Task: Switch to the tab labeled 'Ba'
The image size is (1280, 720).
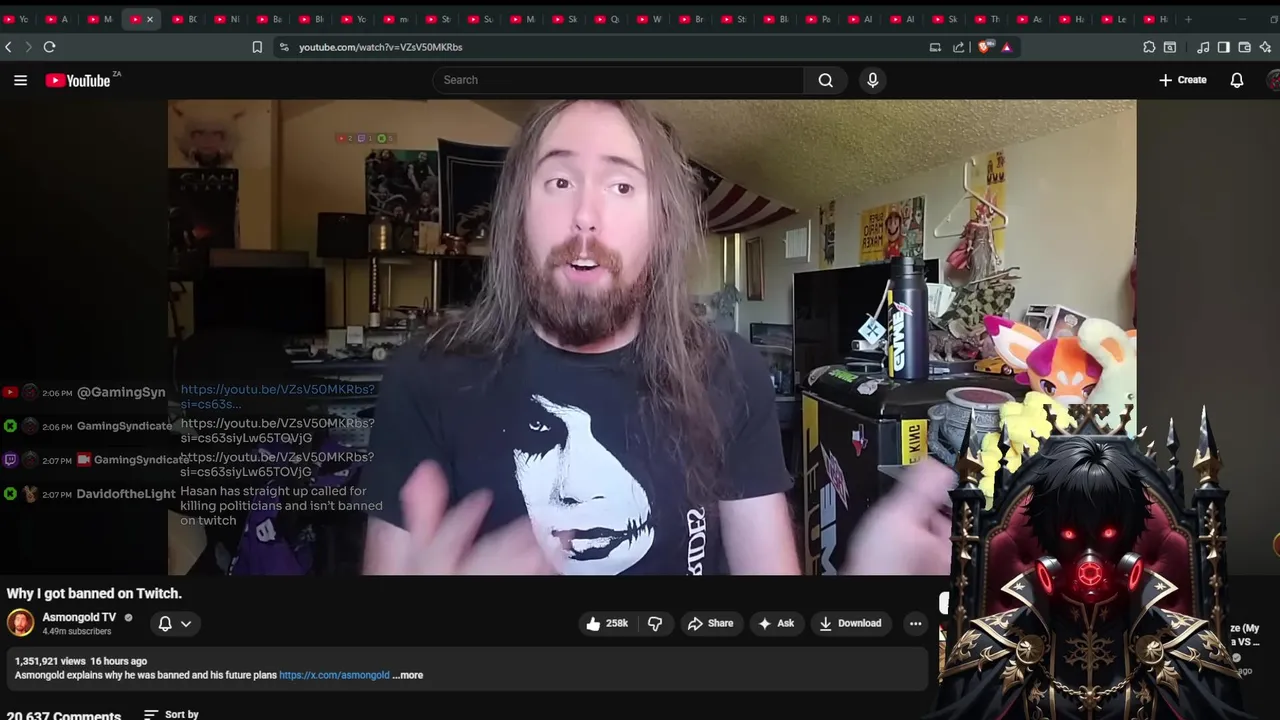Action: point(268,19)
